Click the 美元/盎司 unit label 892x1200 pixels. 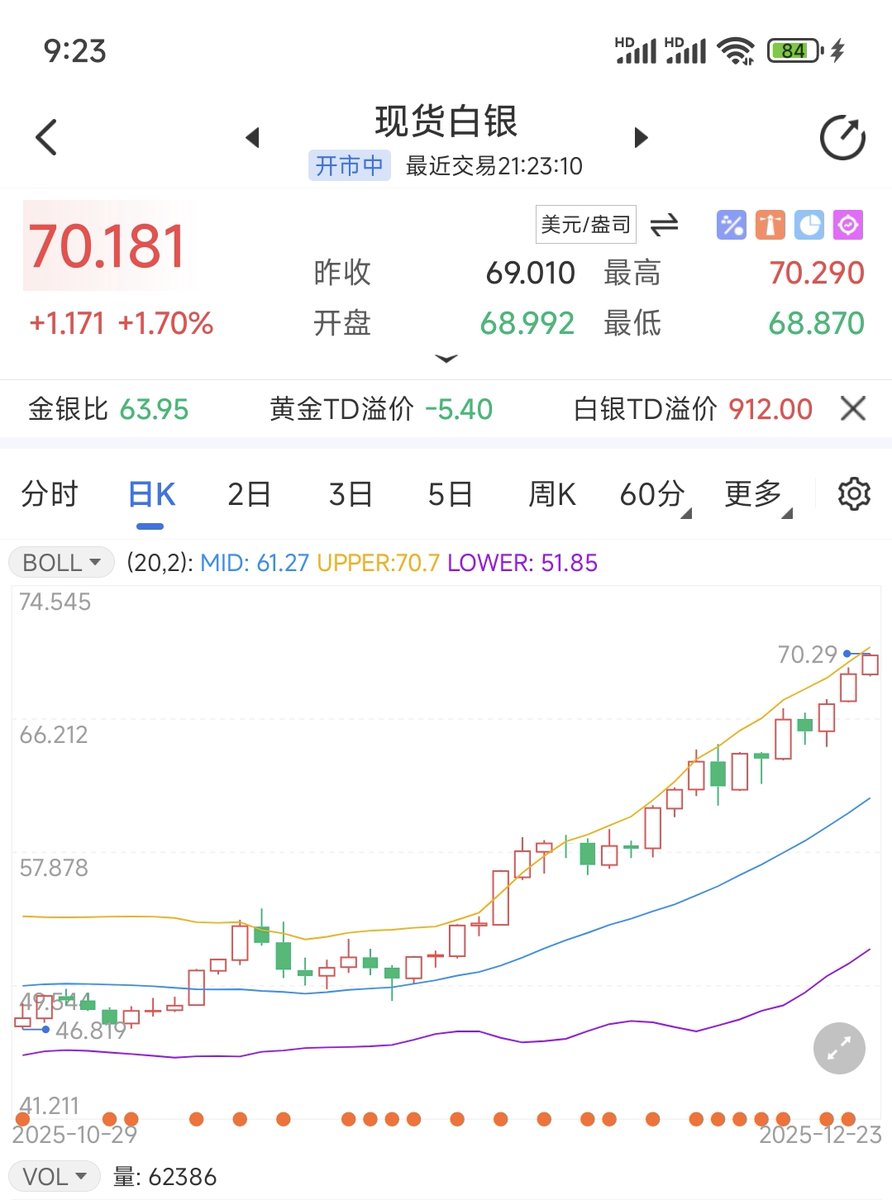tap(584, 223)
